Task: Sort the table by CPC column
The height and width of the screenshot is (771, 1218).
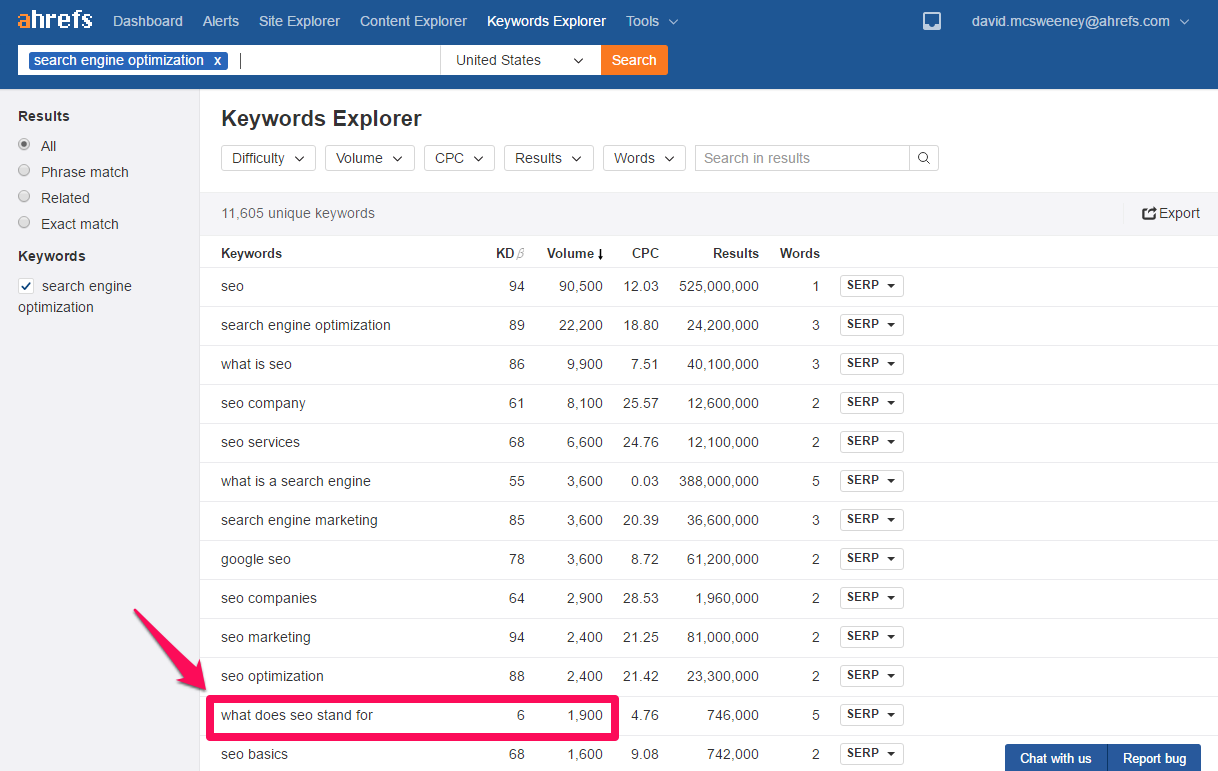Action: point(645,254)
